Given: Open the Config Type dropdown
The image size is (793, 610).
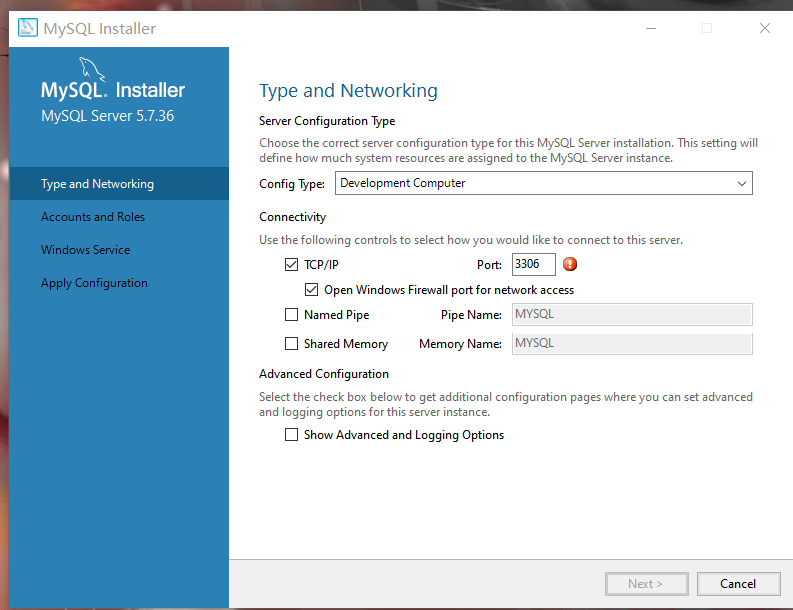Looking at the screenshot, I should (544, 183).
